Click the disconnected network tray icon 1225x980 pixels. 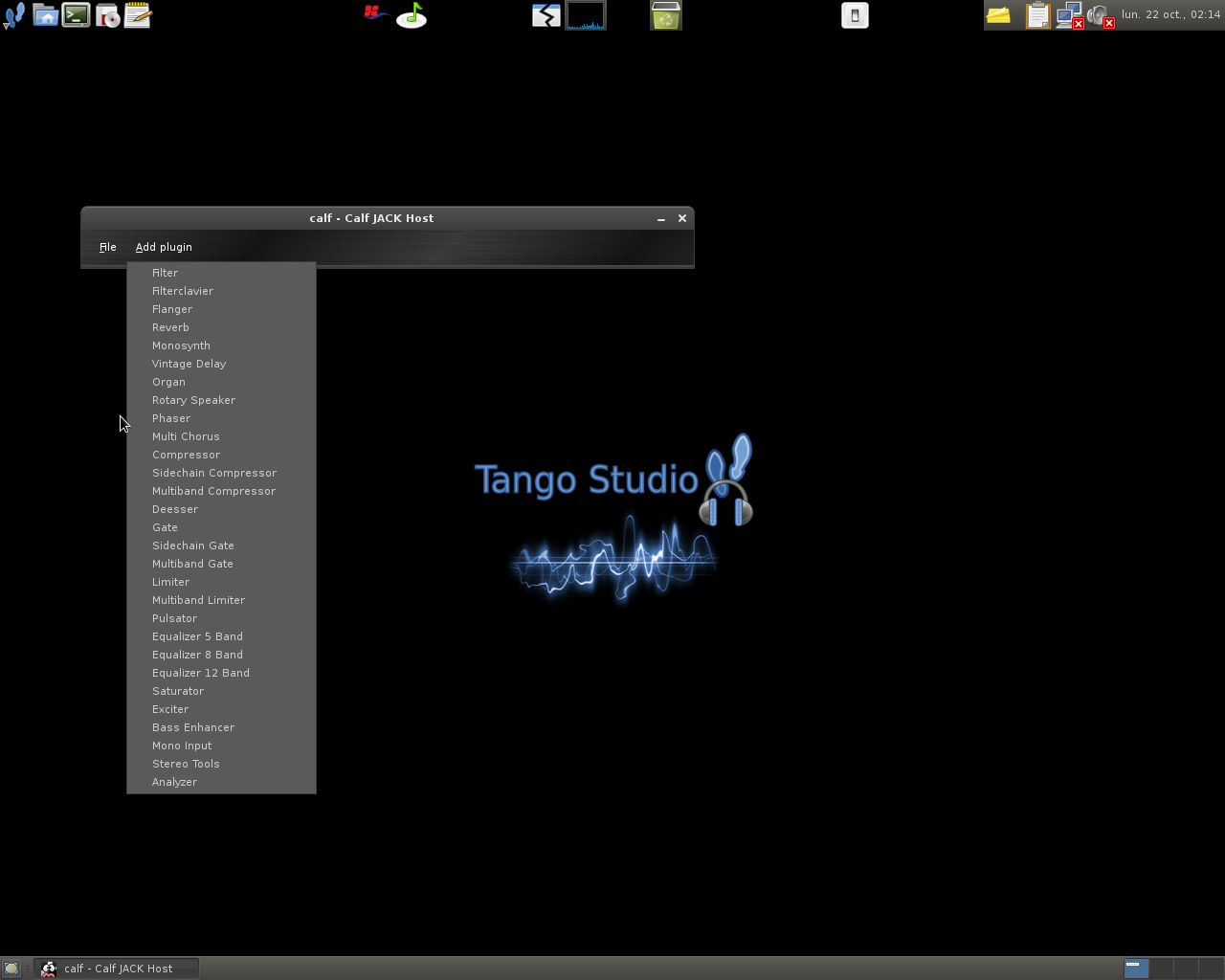tap(1069, 15)
